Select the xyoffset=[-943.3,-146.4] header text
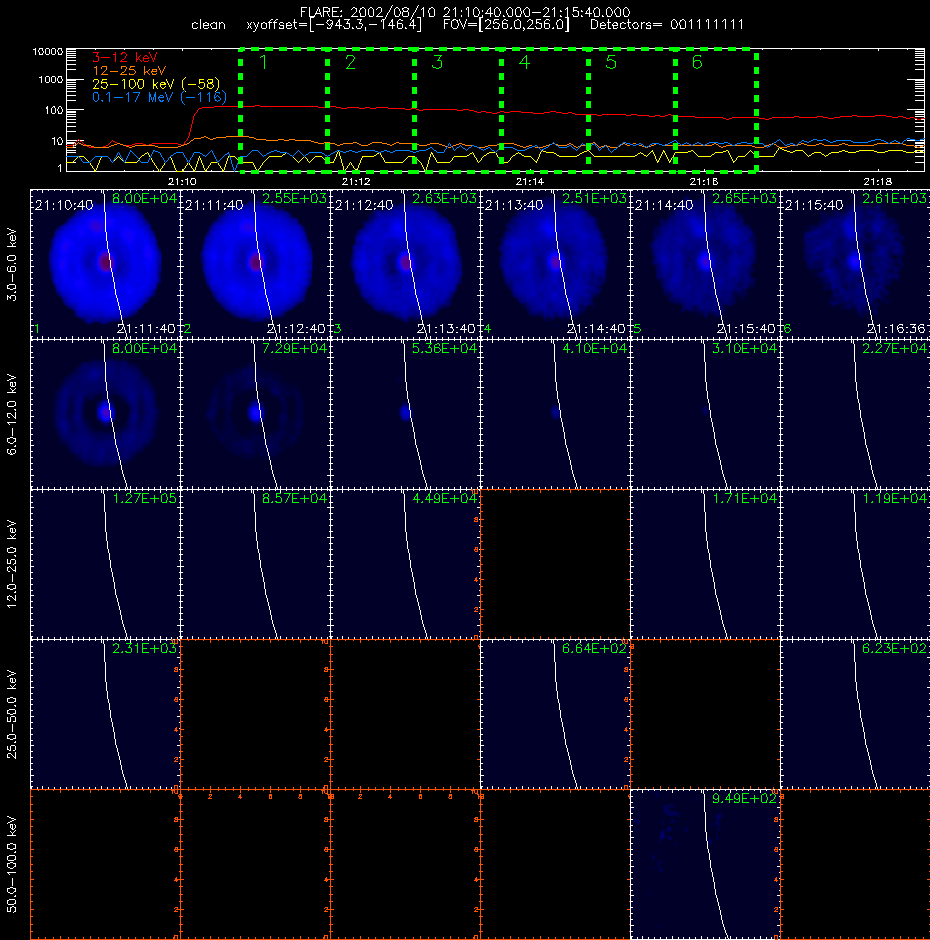Screen dimensions: 930x940 coord(334,25)
